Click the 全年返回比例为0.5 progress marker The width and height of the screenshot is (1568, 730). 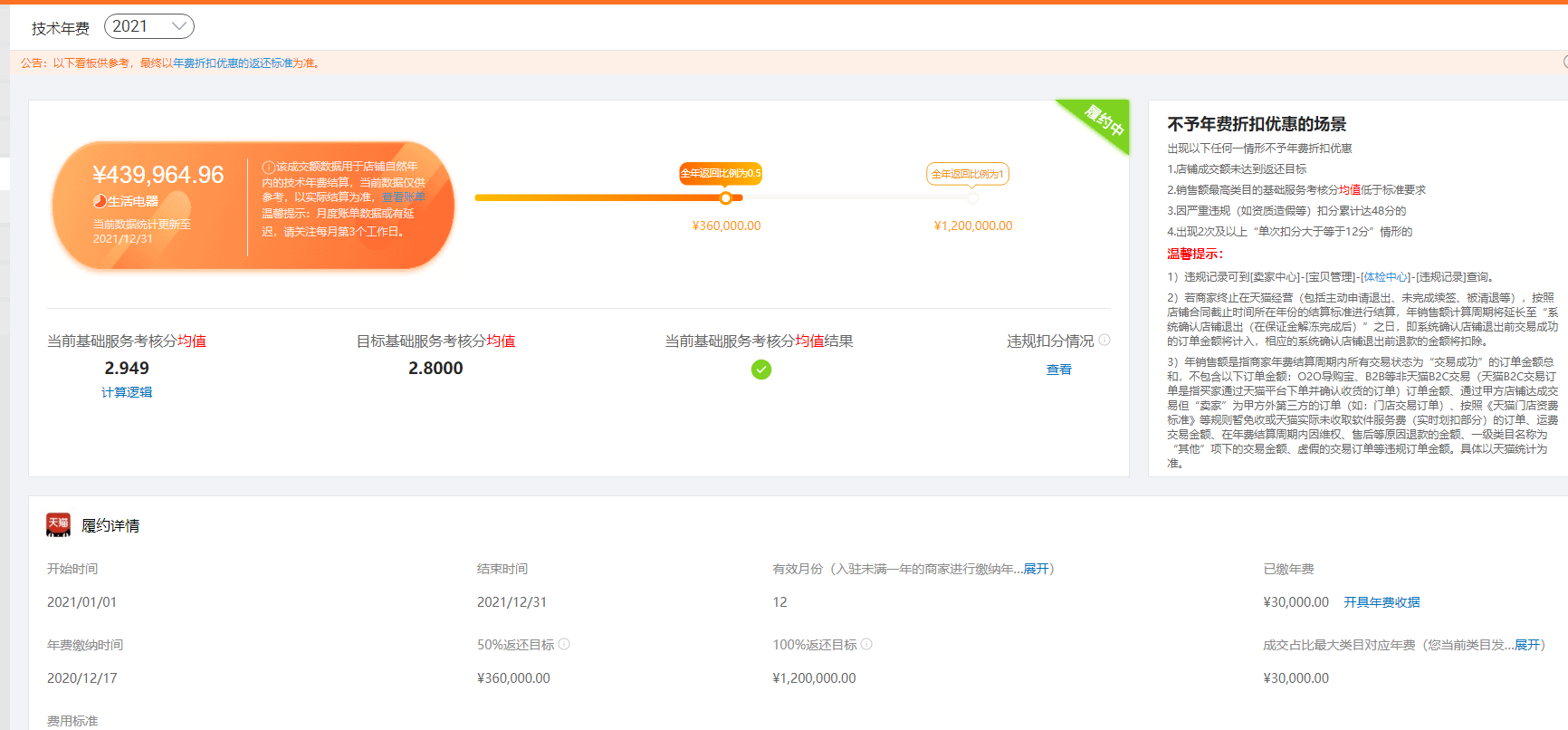tap(725, 197)
